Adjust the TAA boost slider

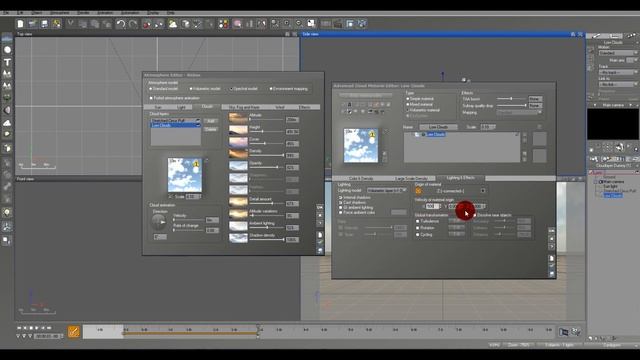pos(511,99)
